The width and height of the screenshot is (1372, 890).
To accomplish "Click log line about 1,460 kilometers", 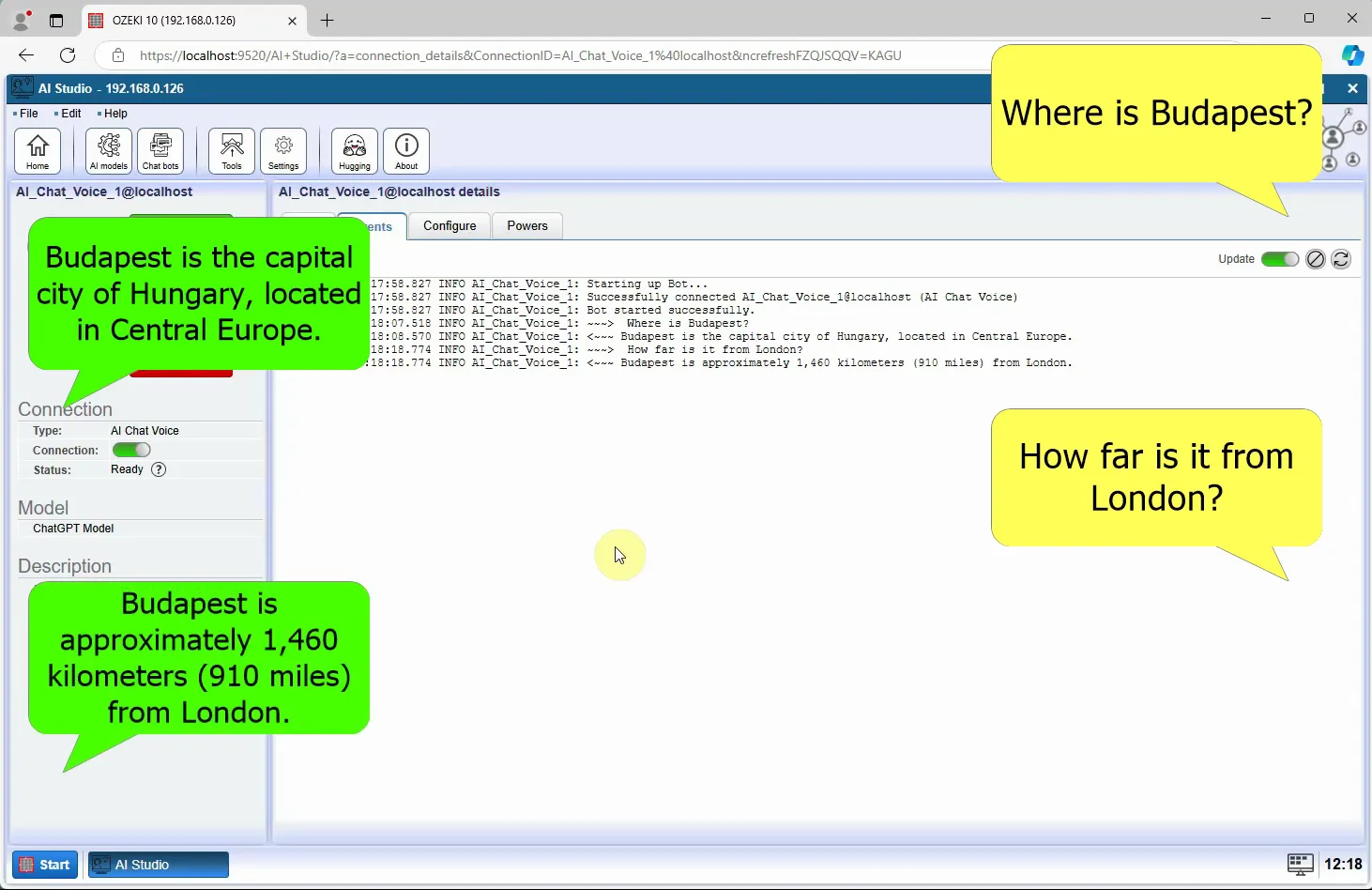I will point(846,362).
